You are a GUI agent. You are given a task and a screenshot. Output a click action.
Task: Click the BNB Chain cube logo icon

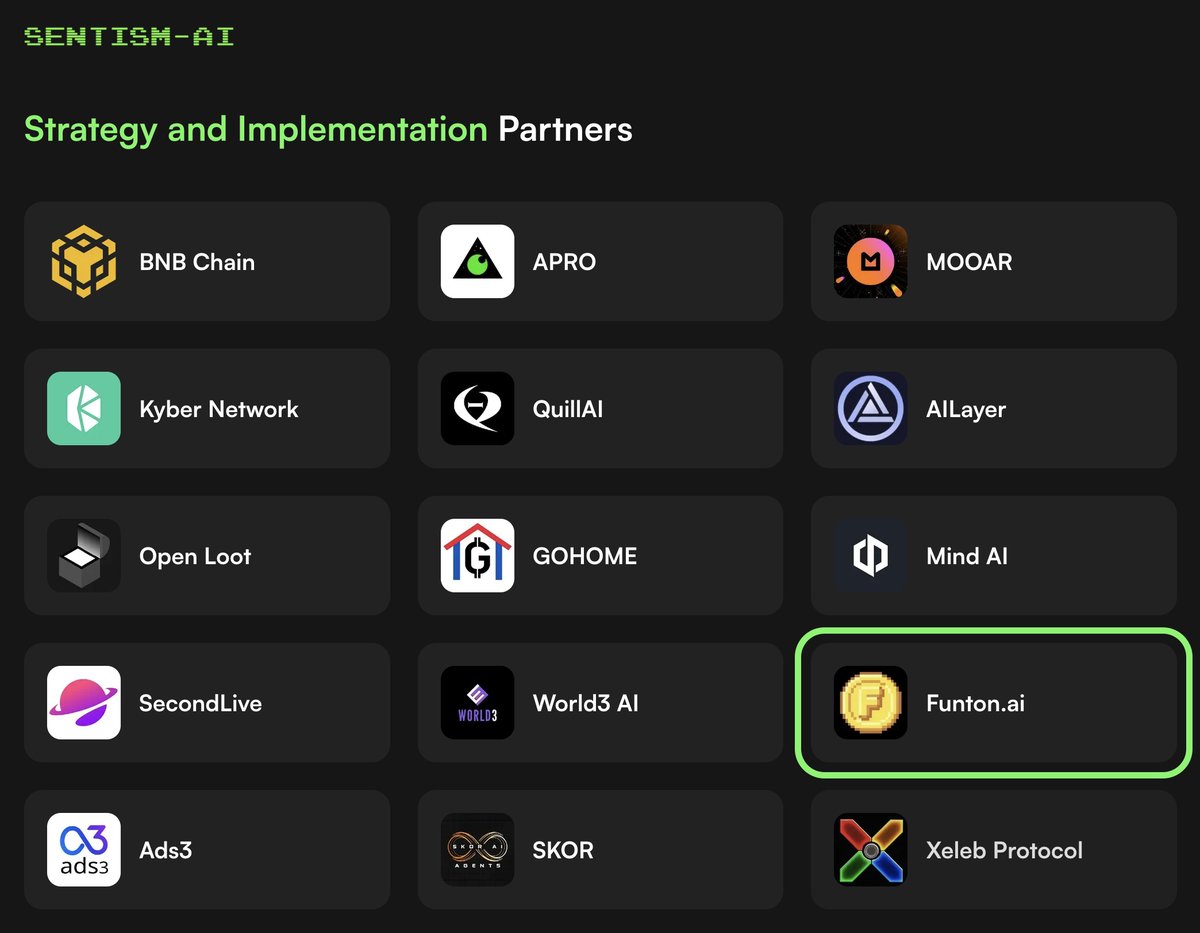click(x=84, y=262)
